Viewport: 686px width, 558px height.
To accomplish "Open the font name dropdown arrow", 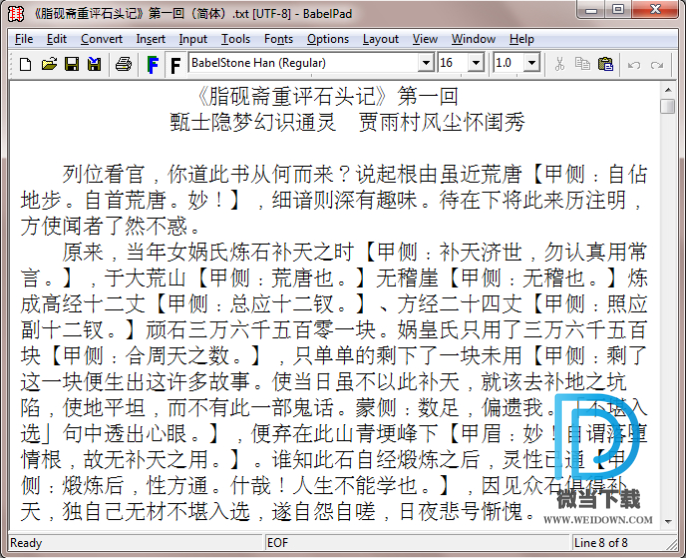I will [426, 63].
